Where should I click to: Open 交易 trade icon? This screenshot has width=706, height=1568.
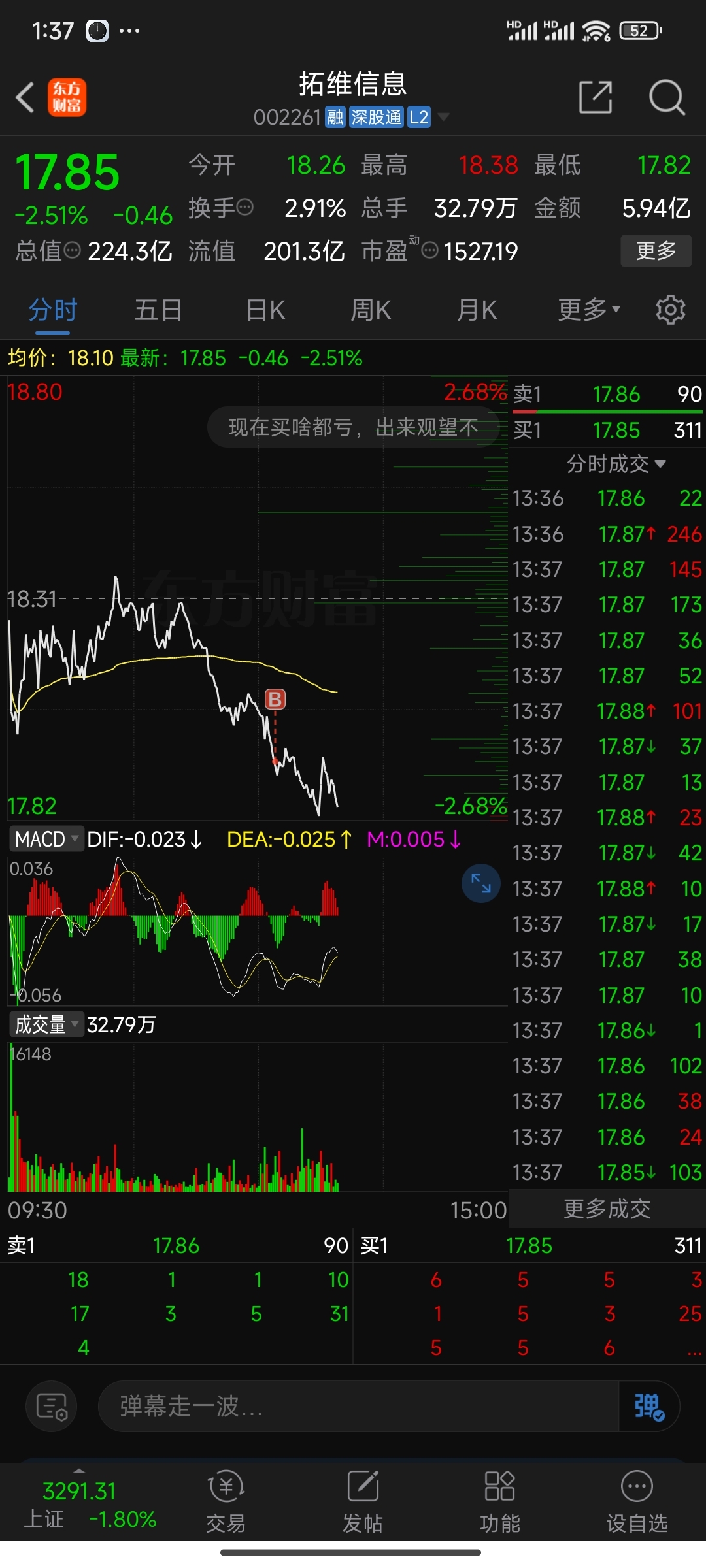point(226,1501)
